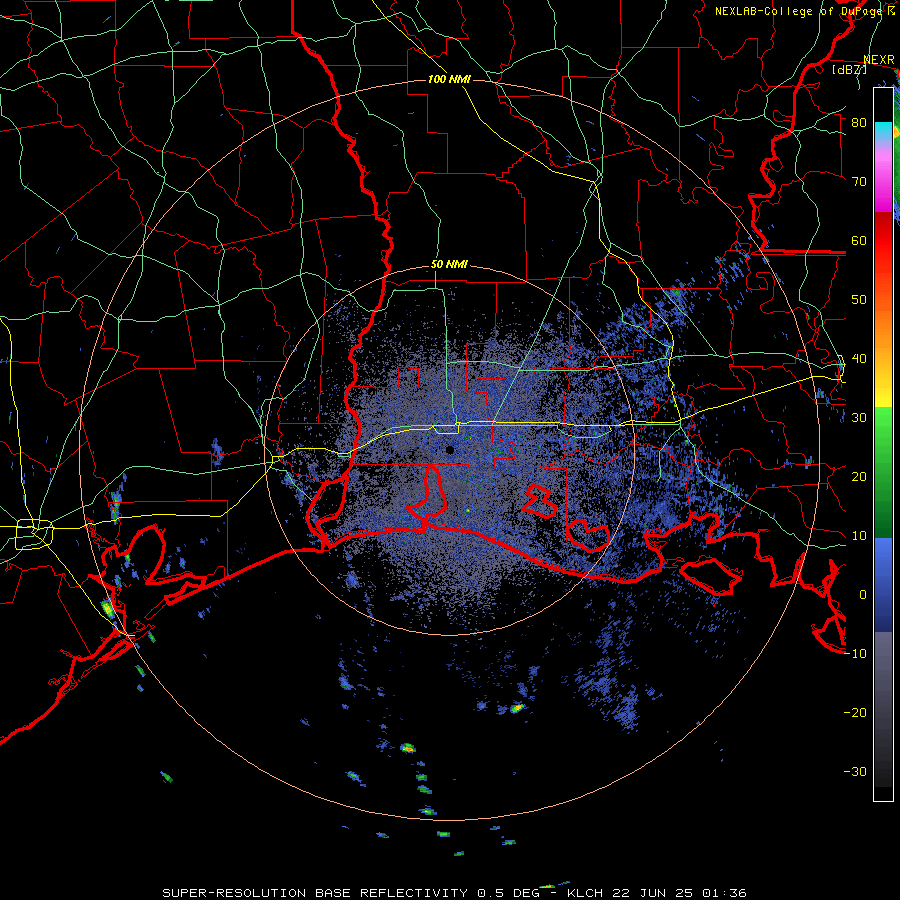Click the "20" value on the dBZ scale
This screenshot has width=900, height=900.
pos(859,476)
